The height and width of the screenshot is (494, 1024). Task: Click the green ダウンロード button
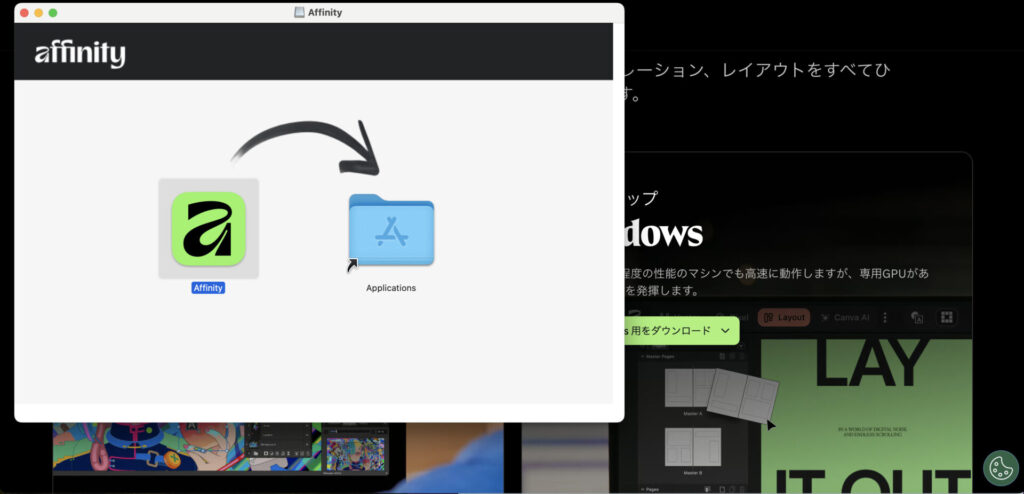coord(672,330)
